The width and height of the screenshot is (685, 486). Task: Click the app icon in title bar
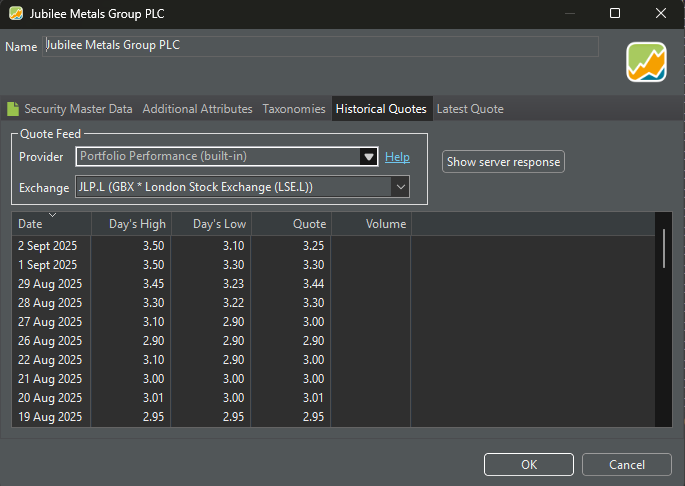click(x=16, y=13)
